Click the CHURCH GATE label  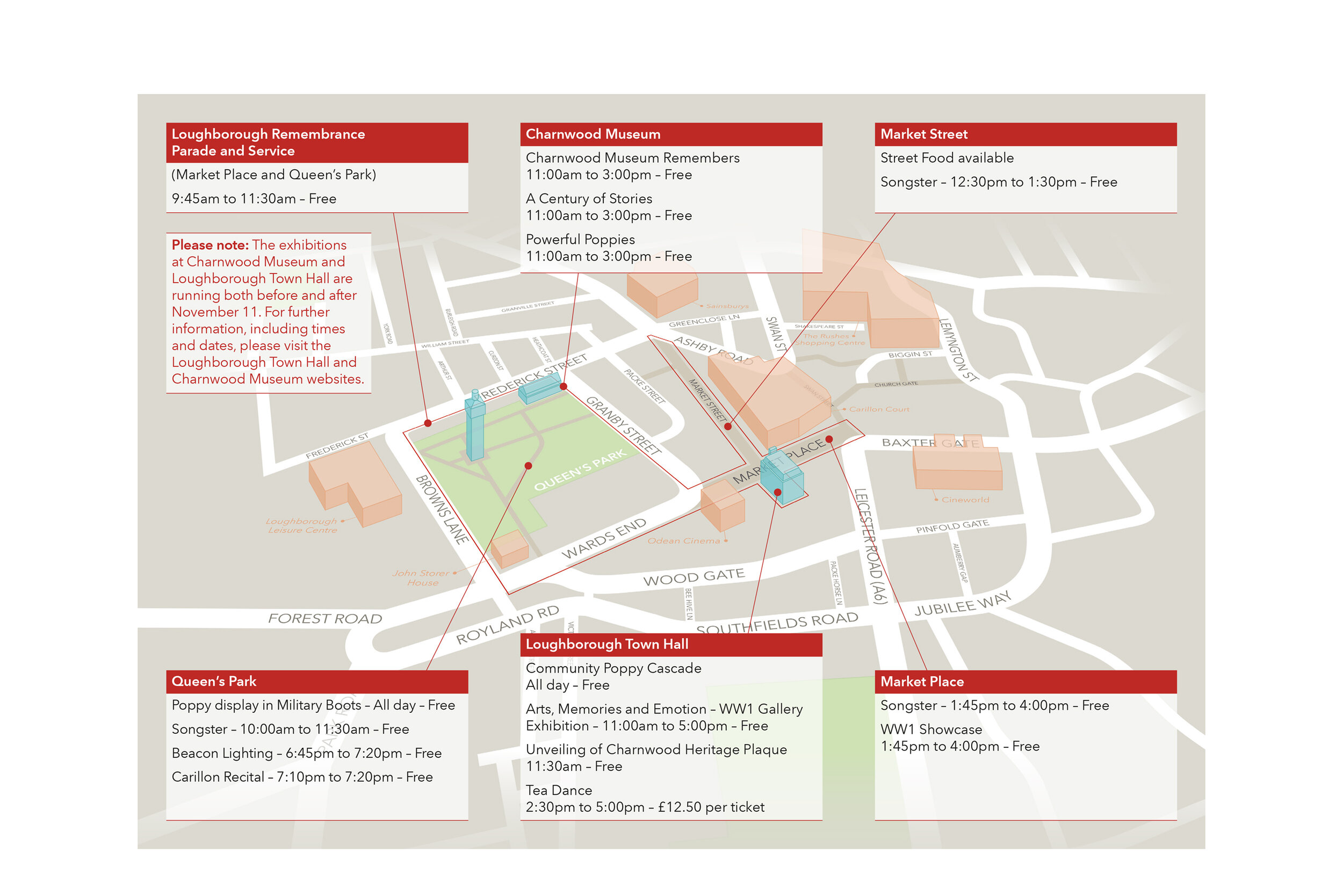896,384
